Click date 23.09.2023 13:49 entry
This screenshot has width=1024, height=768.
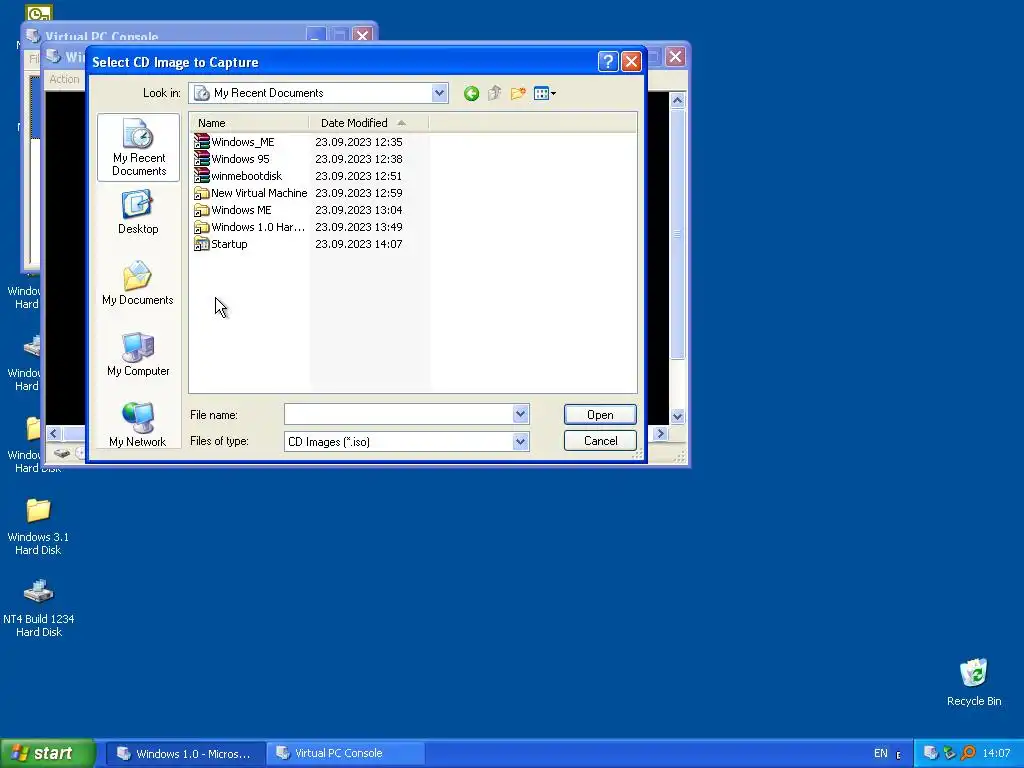point(359,227)
